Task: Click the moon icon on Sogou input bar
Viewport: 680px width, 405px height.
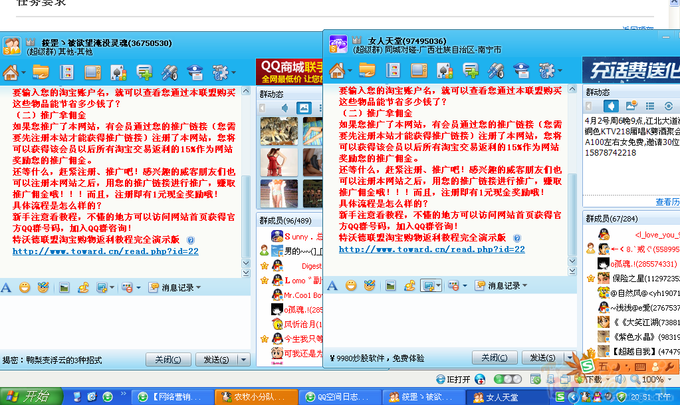Action: pyautogui.click(x=617, y=367)
